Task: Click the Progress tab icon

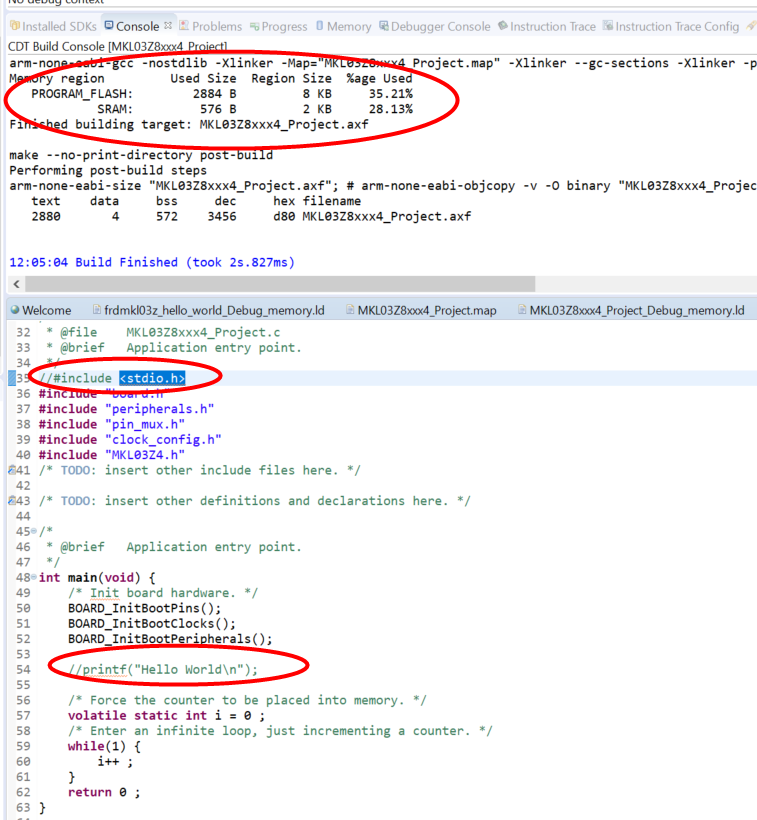Action: pyautogui.click(x=255, y=26)
